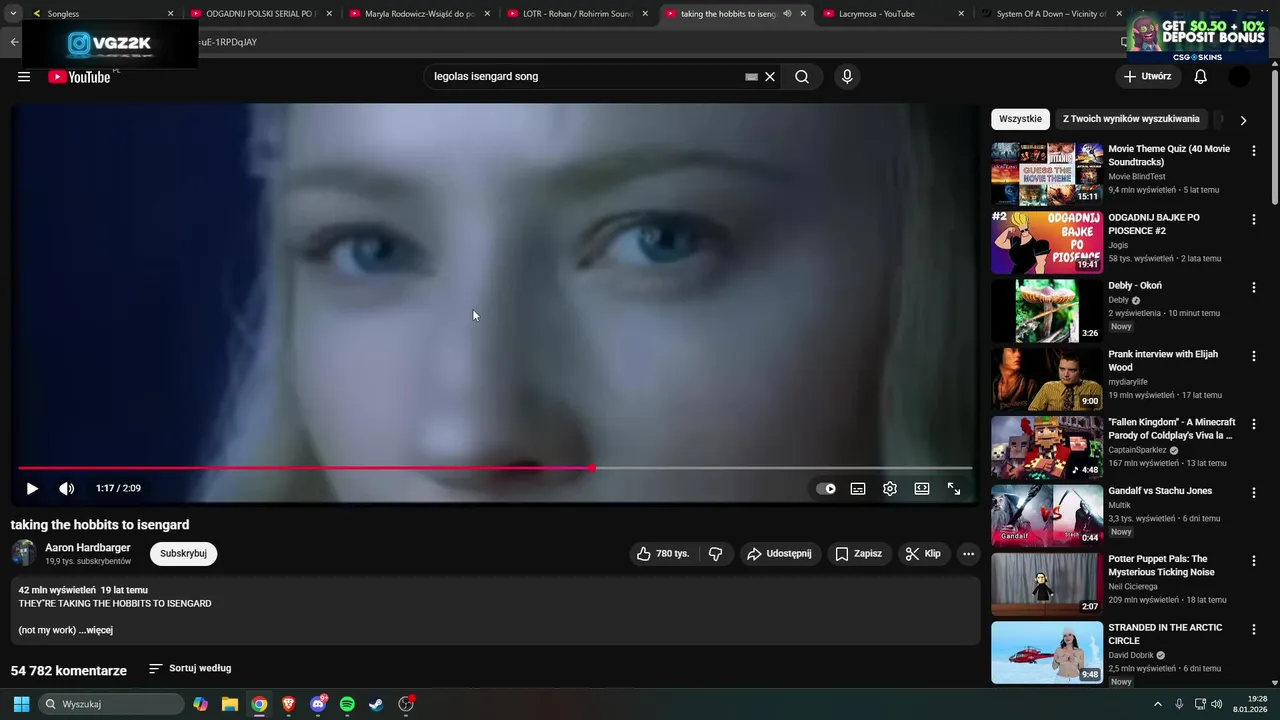Open options for Debly - Okoń

tap(1254, 288)
